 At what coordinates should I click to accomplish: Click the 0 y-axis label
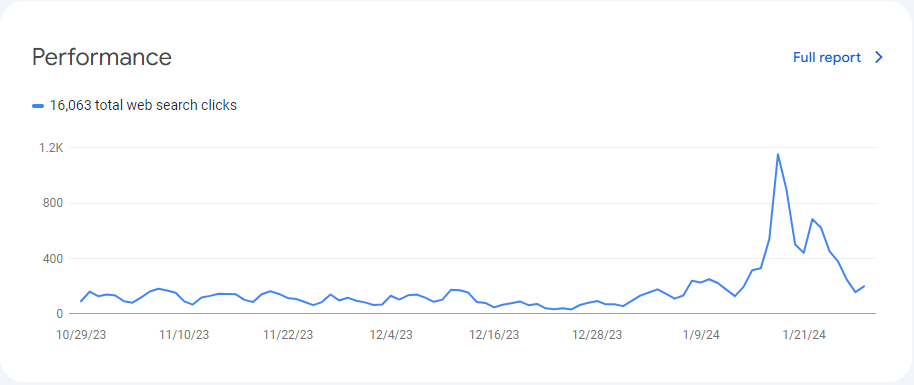tap(59, 314)
